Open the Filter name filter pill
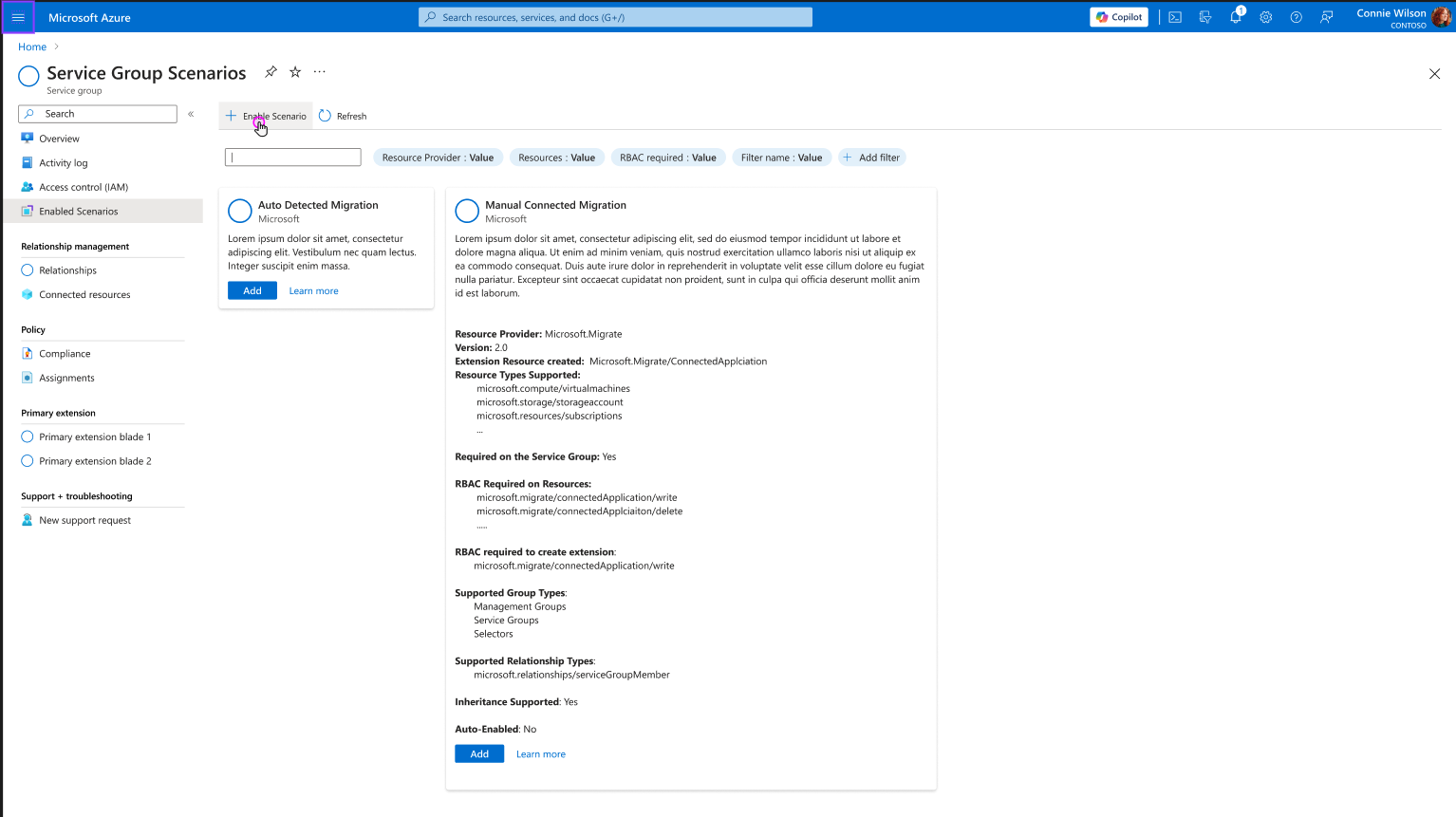Image resolution: width=1456 pixels, height=817 pixels. 781,158
